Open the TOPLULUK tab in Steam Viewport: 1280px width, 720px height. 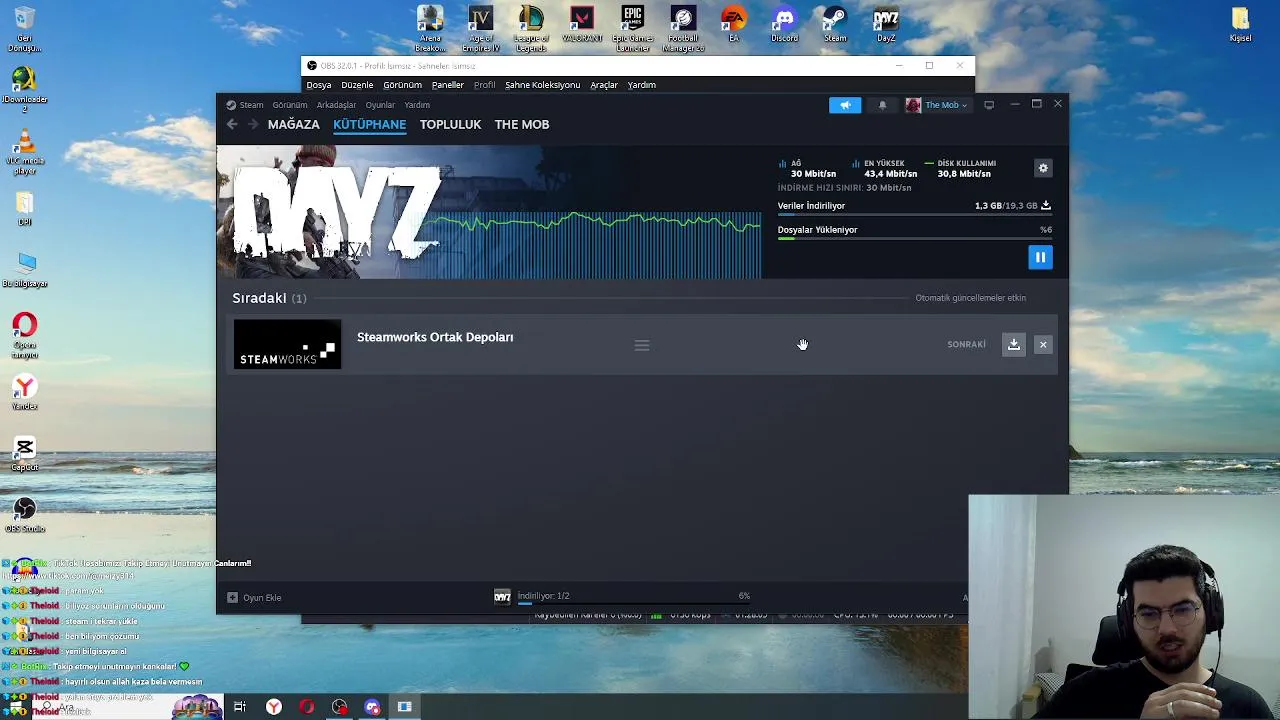(x=450, y=124)
